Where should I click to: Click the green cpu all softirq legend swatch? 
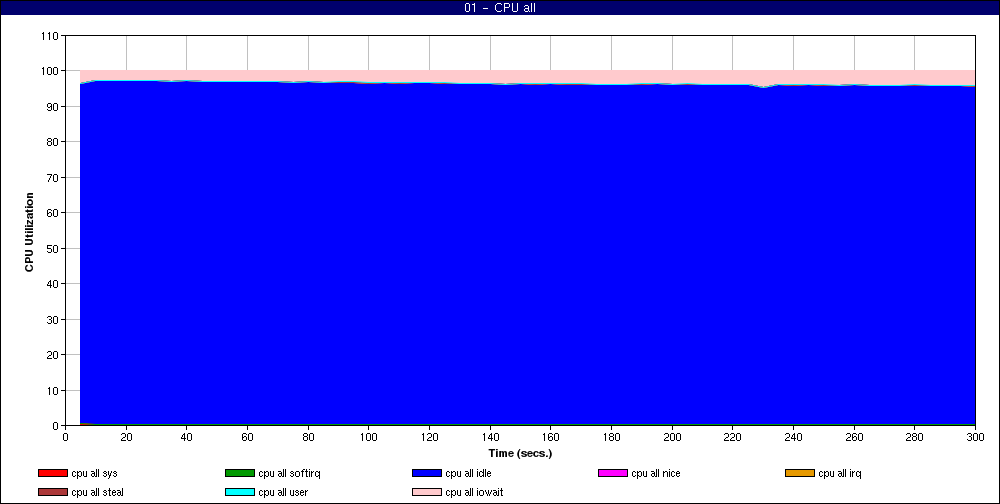click(x=240, y=473)
